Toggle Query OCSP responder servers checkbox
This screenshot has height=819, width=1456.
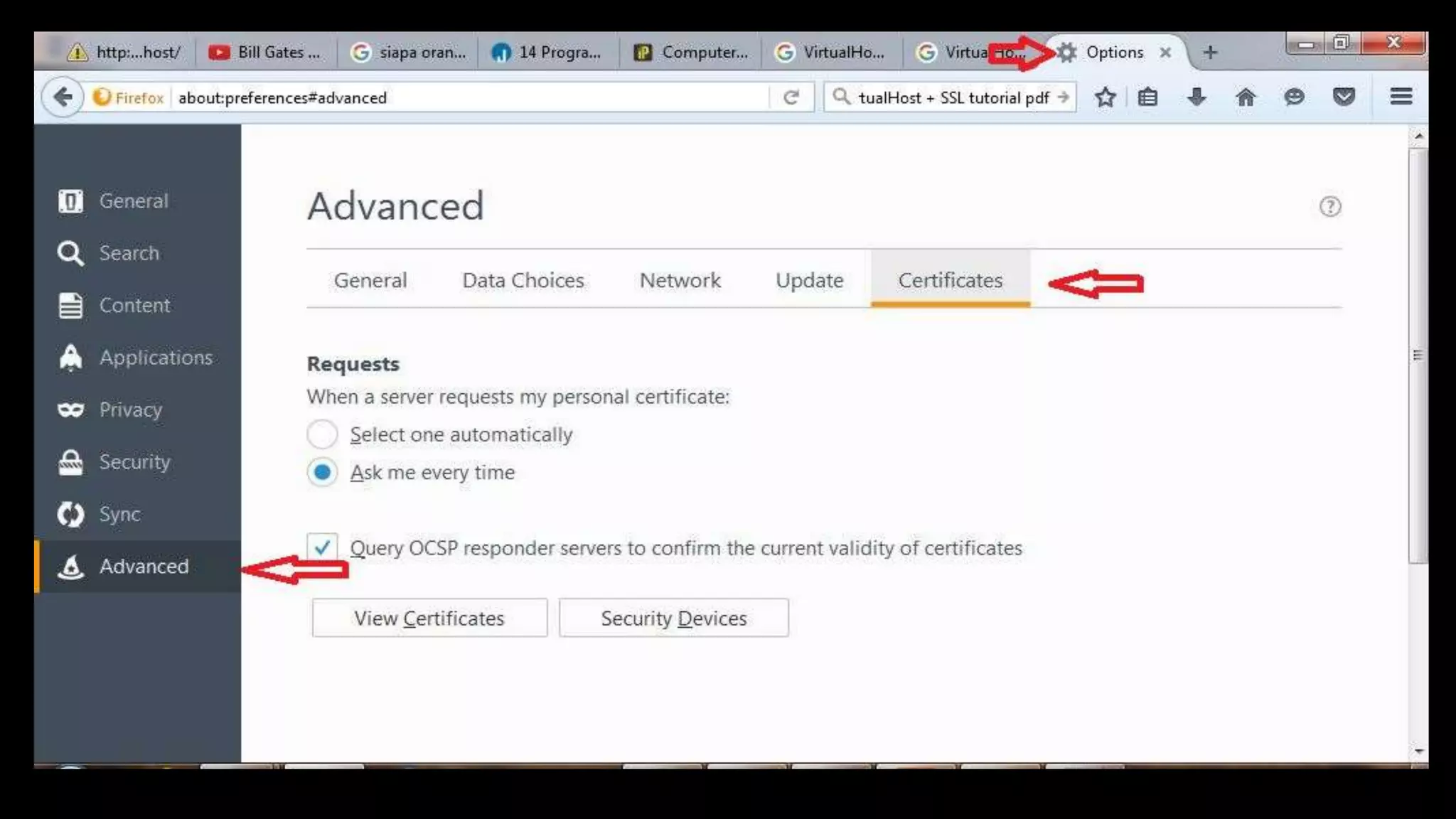pos(322,547)
